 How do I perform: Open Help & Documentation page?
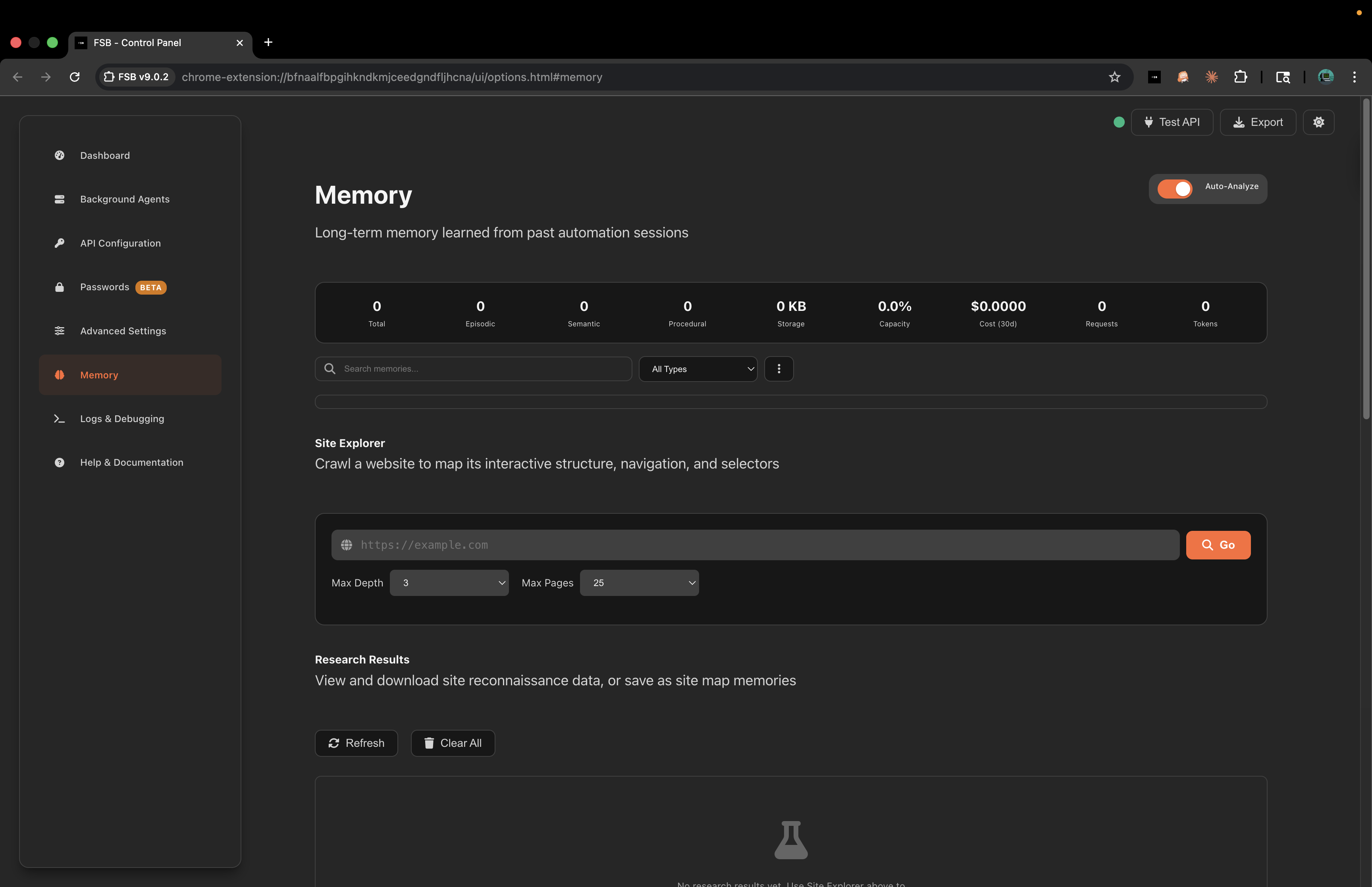130,463
